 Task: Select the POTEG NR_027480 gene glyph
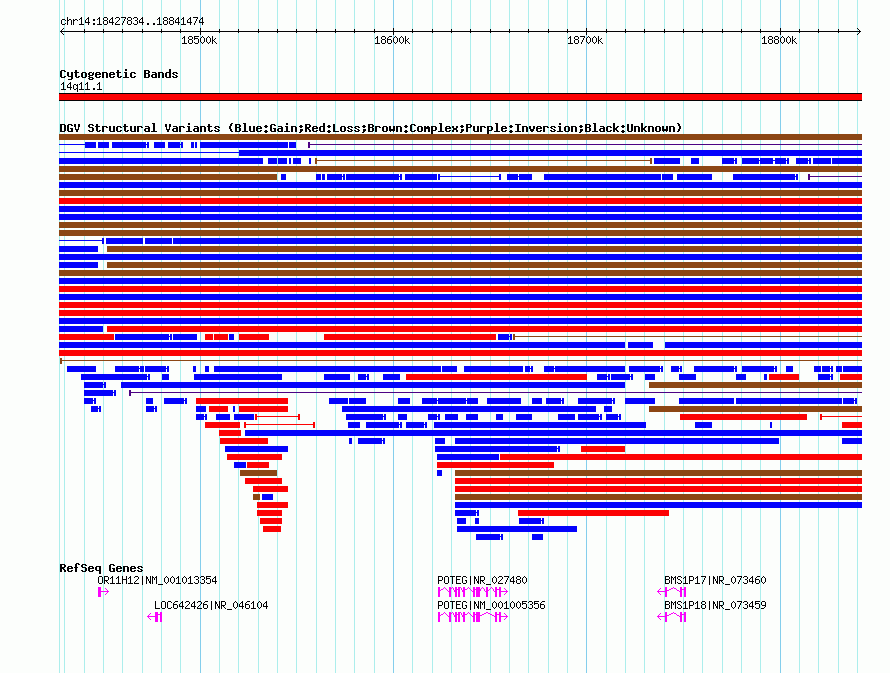click(472, 592)
